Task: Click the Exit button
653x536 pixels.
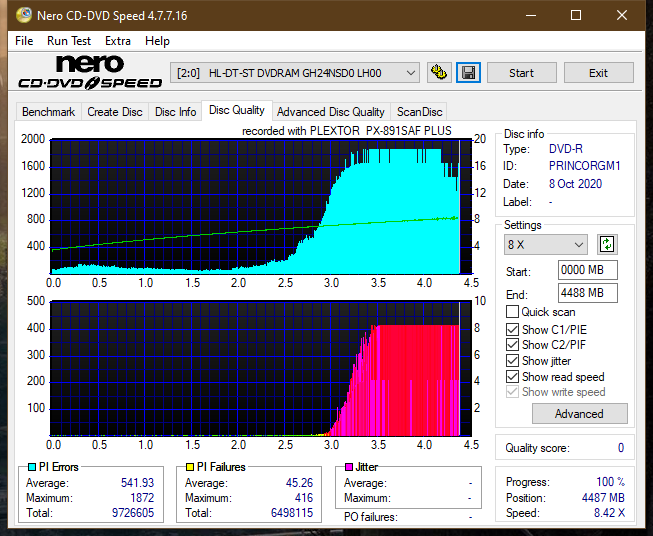Action: pyautogui.click(x=598, y=73)
